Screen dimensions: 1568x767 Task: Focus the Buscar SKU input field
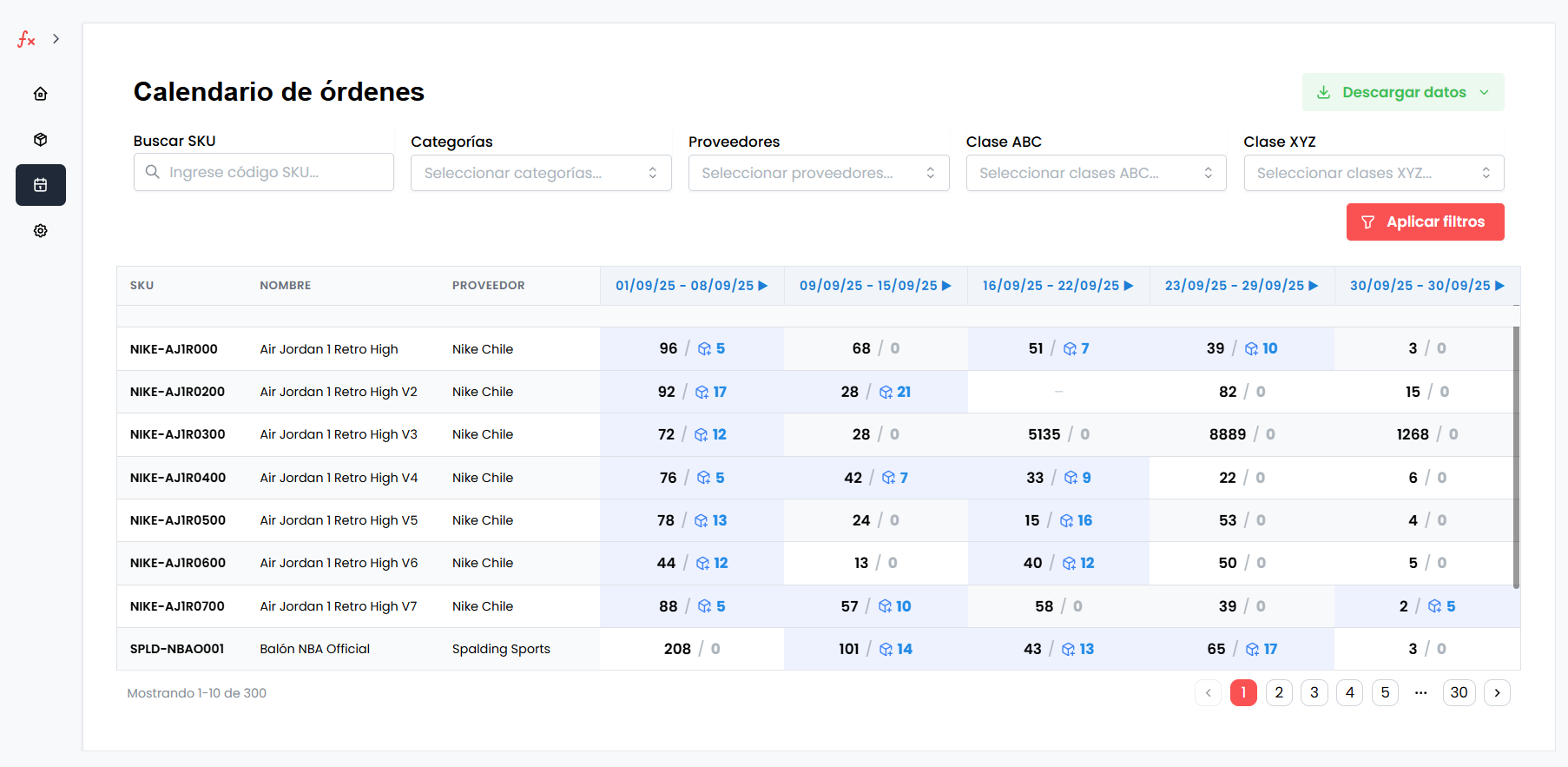coord(264,172)
